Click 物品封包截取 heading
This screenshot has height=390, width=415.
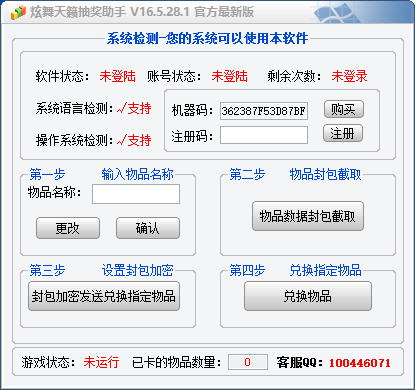tap(325, 174)
